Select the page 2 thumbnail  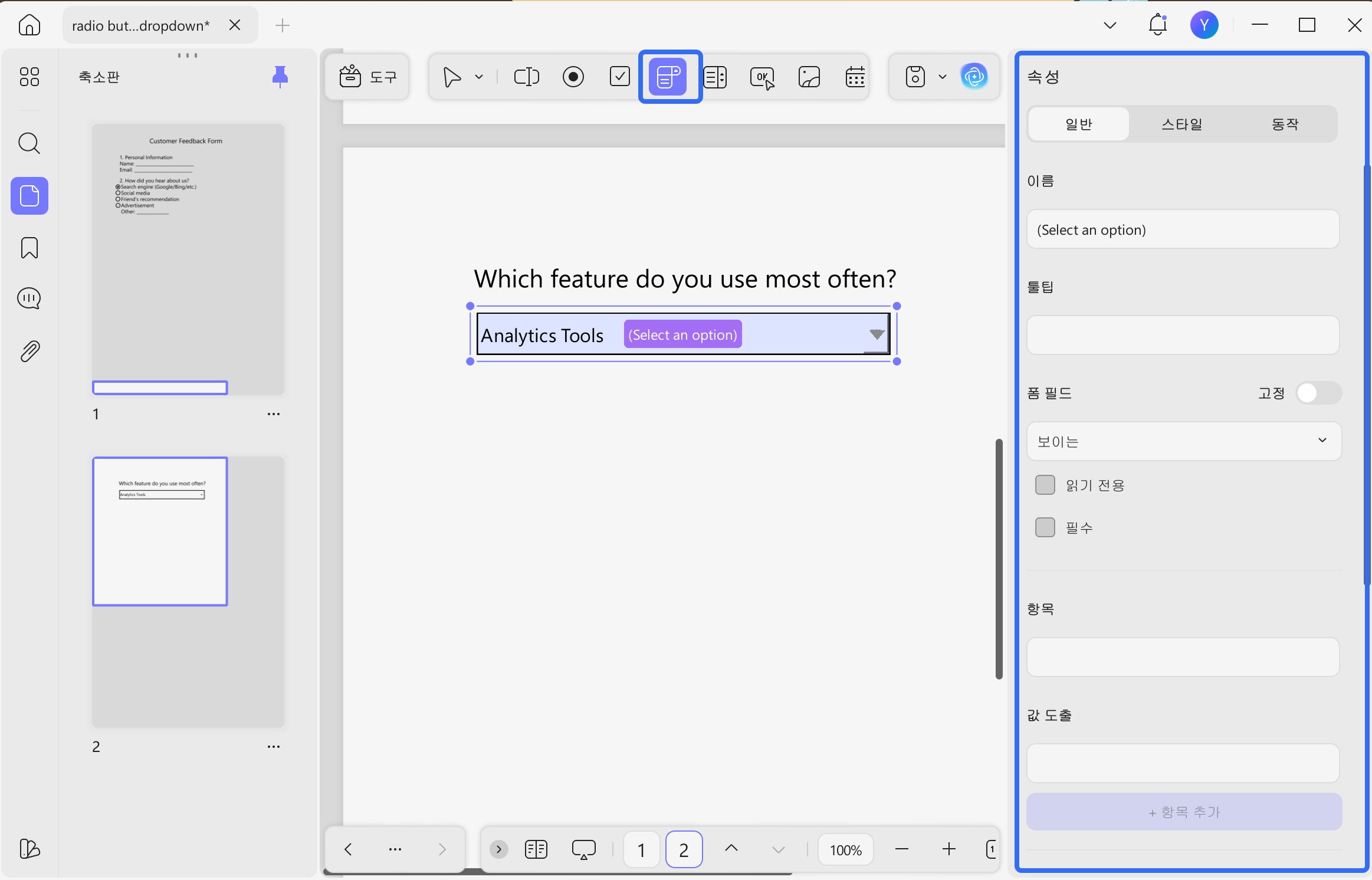[188, 592]
